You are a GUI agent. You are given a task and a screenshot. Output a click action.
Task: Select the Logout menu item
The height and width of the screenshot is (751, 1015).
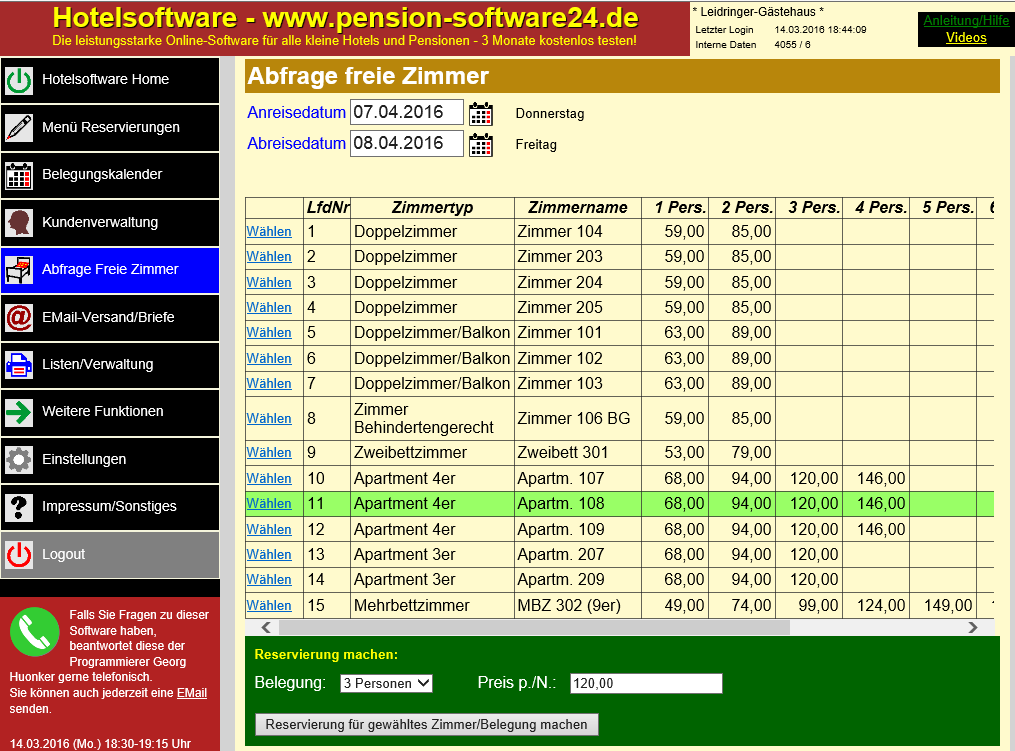click(109, 554)
